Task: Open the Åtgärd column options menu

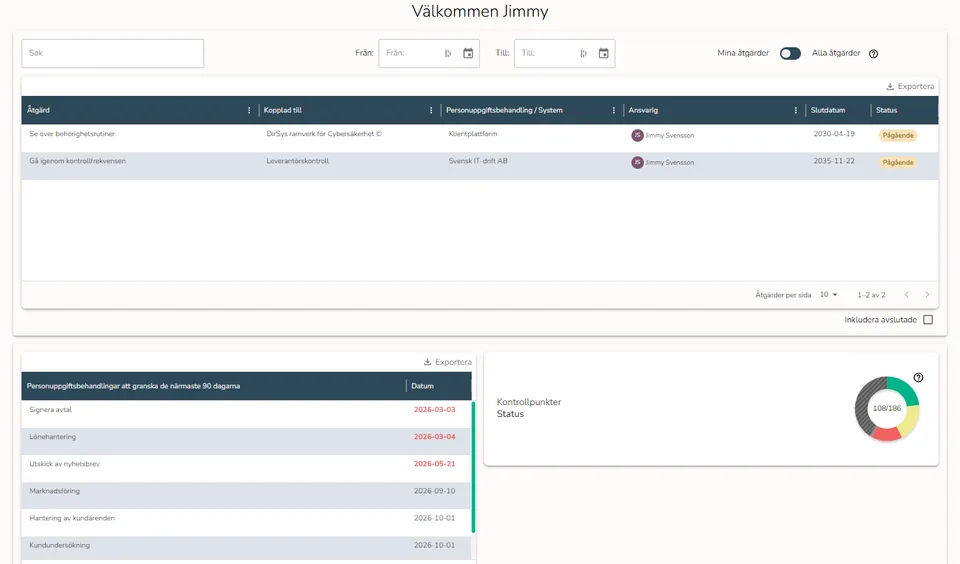Action: [249, 110]
